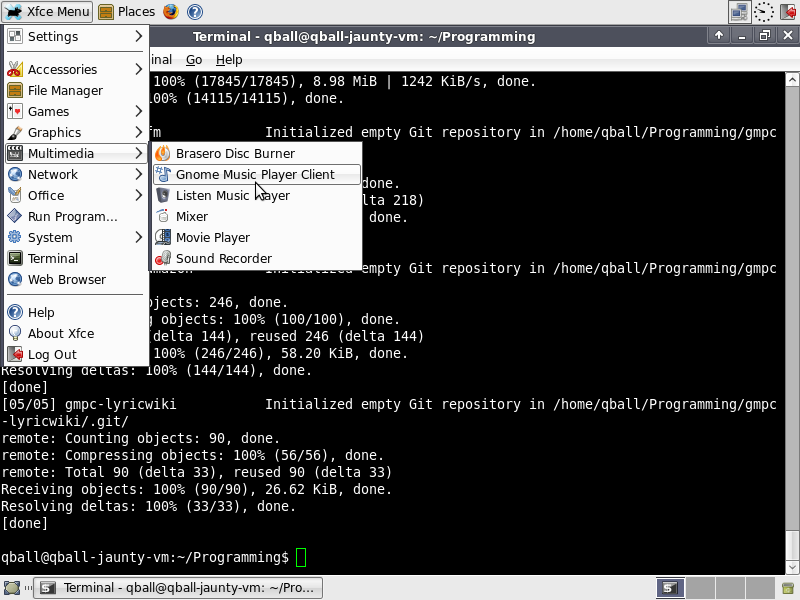
Task: Click the System gear icon
Action: pyautogui.click(x=15, y=237)
